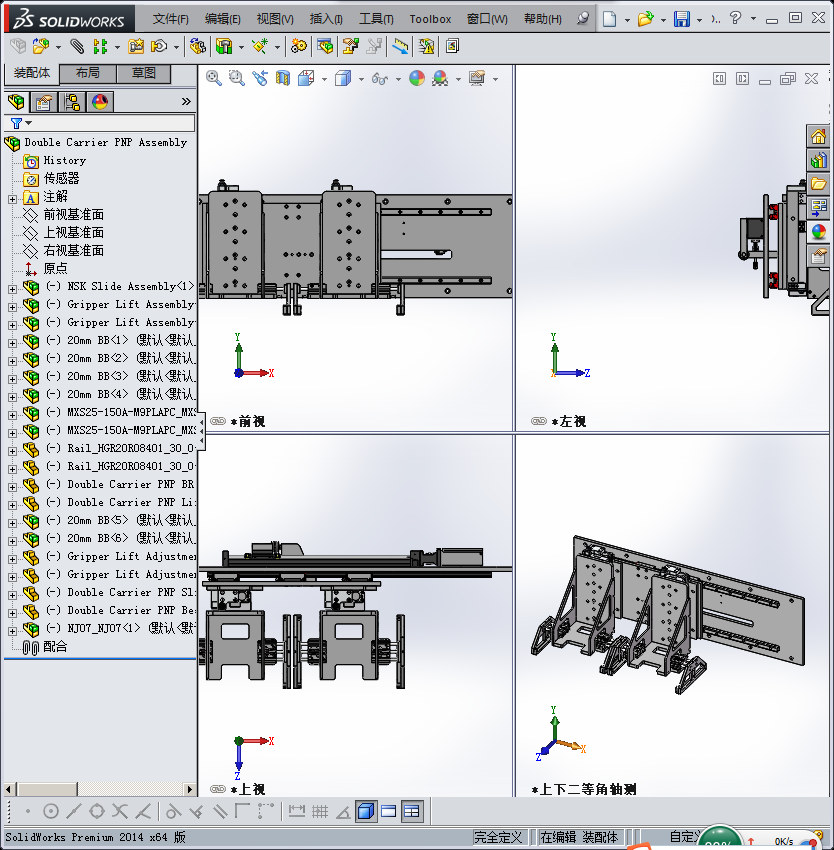Toggle the four-view viewport layout button

click(x=411, y=811)
